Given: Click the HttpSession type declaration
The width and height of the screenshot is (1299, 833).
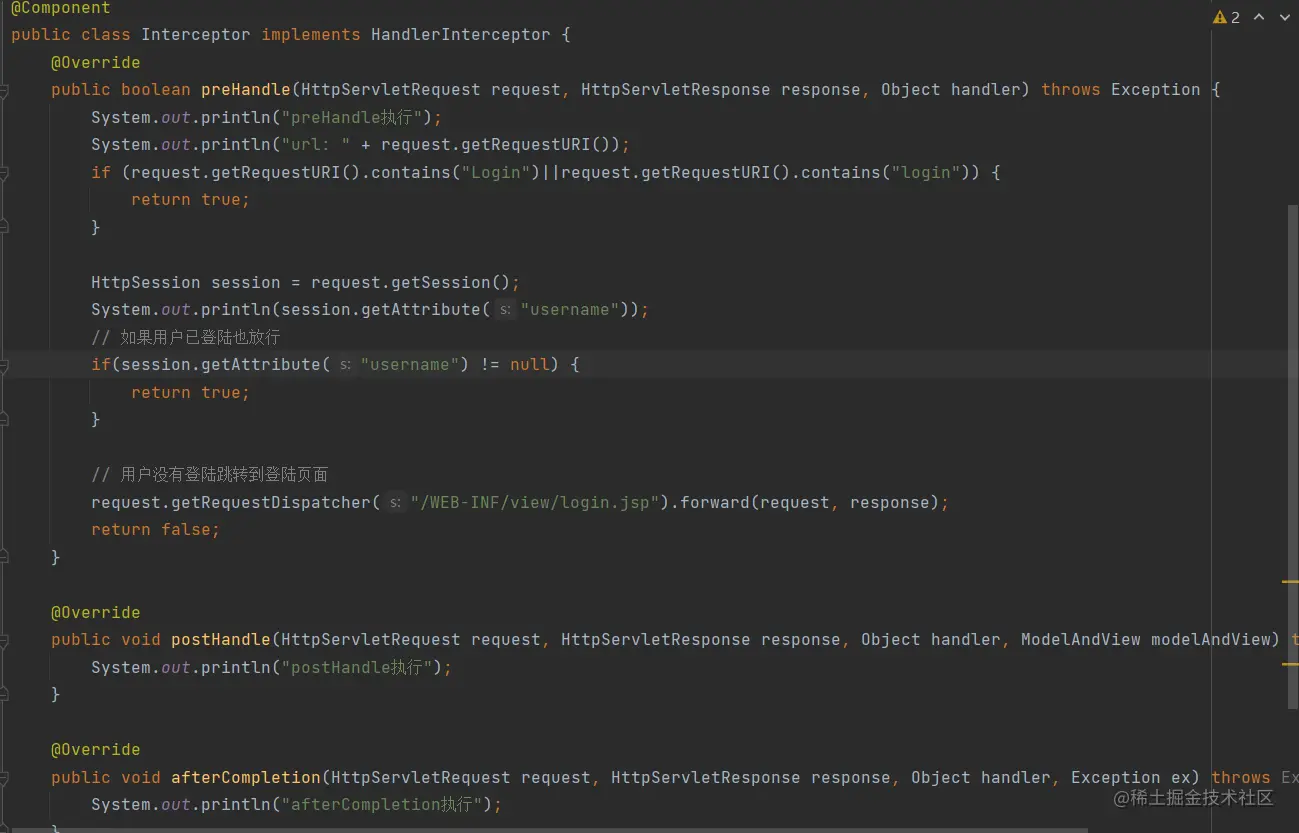Looking at the screenshot, I should point(146,283).
